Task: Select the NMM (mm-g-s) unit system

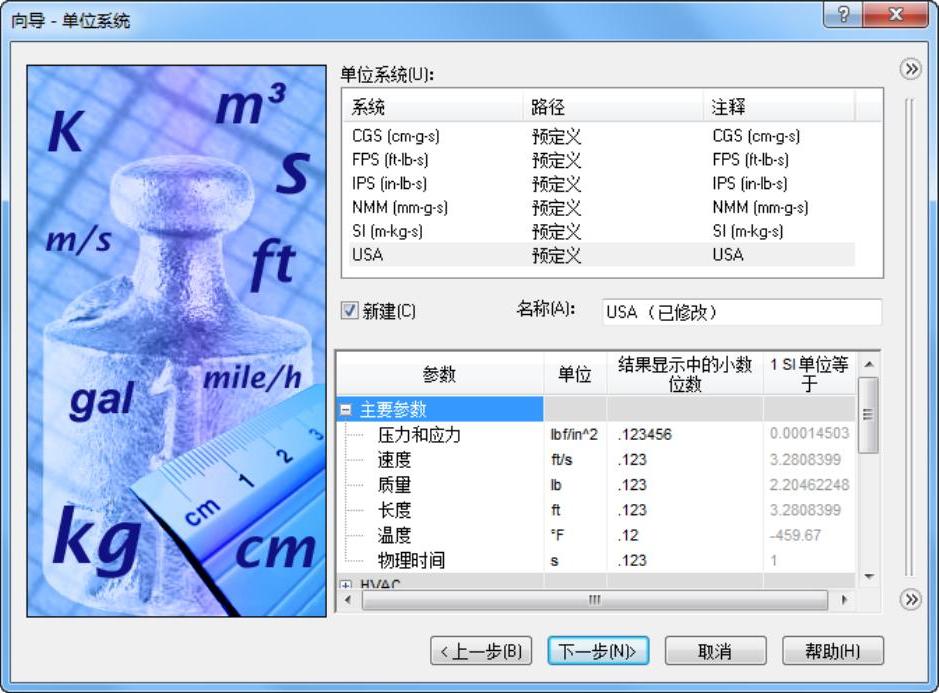Action: click(x=601, y=207)
